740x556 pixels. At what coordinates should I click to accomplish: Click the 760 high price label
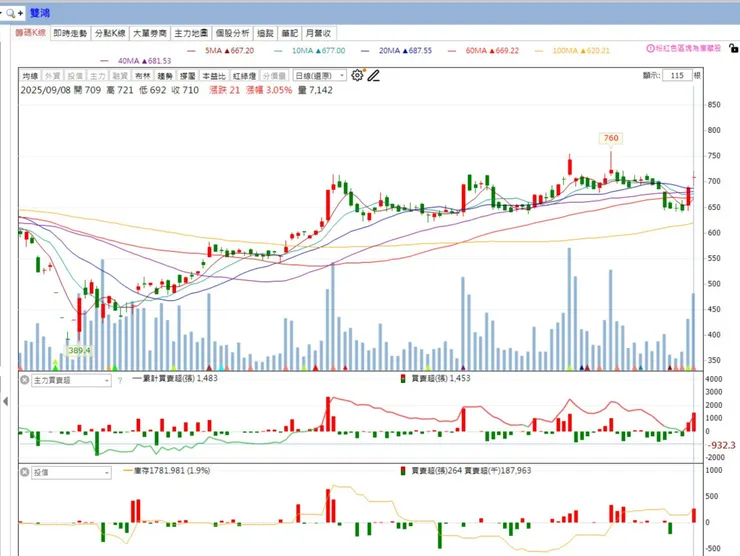coord(611,138)
